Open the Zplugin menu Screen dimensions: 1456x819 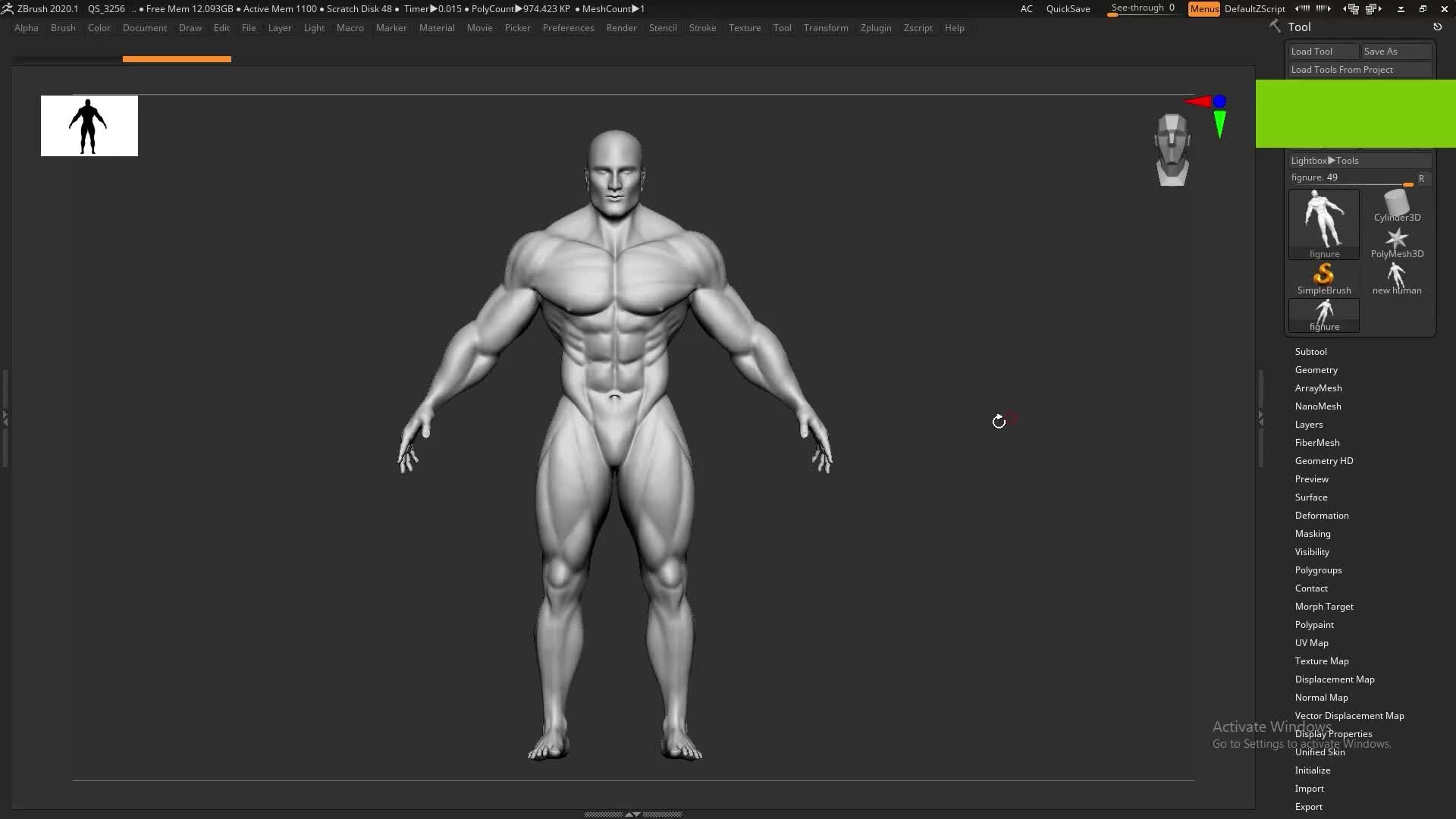(x=876, y=28)
